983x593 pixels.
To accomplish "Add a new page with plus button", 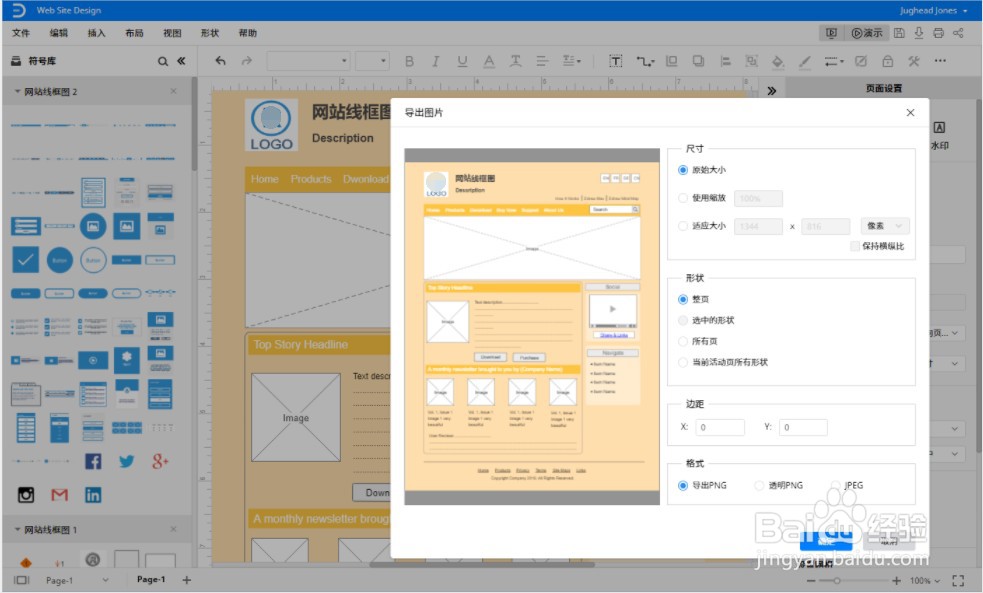I will pos(187,580).
